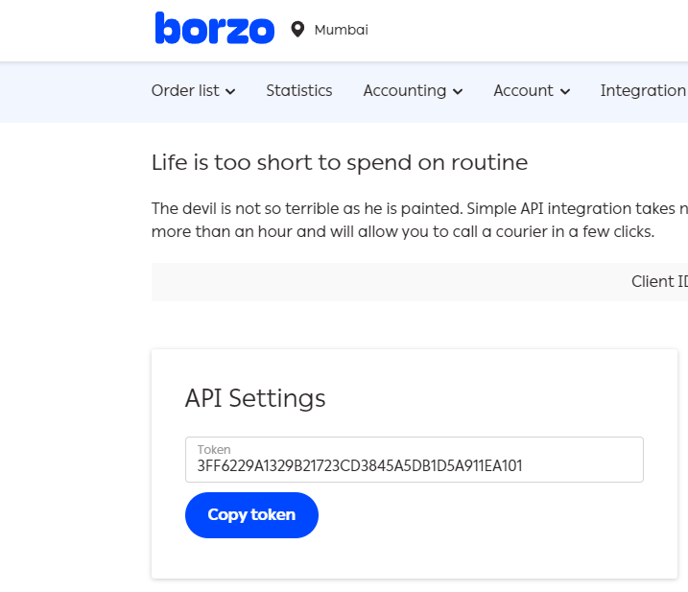Click the location pin icon
Viewport: 688px width, 592px height.
coord(297,29)
